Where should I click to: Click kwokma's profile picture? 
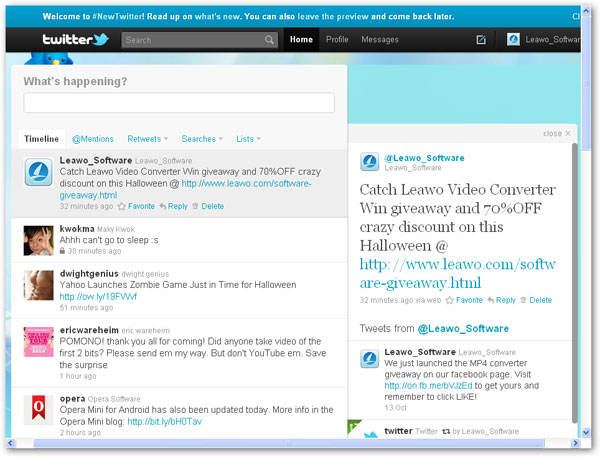coord(39,240)
